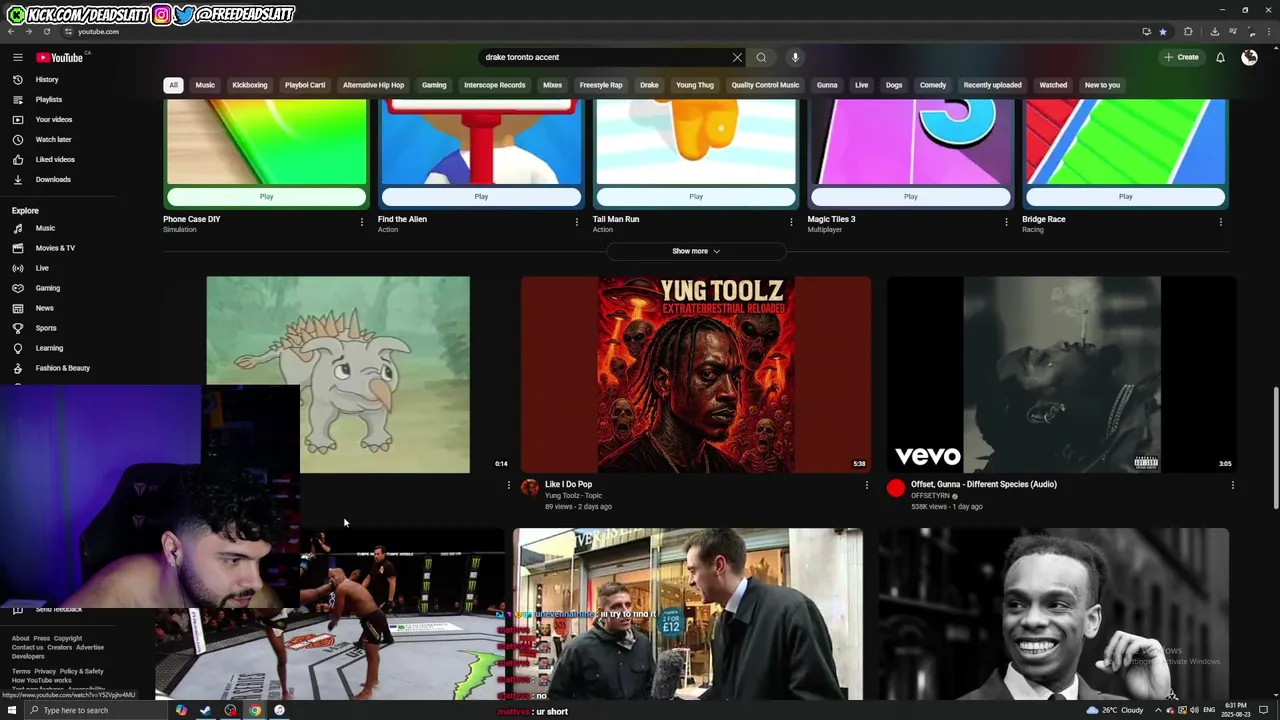Open Chrome downloads icon
The width and height of the screenshot is (1280, 720).
(x=1214, y=31)
